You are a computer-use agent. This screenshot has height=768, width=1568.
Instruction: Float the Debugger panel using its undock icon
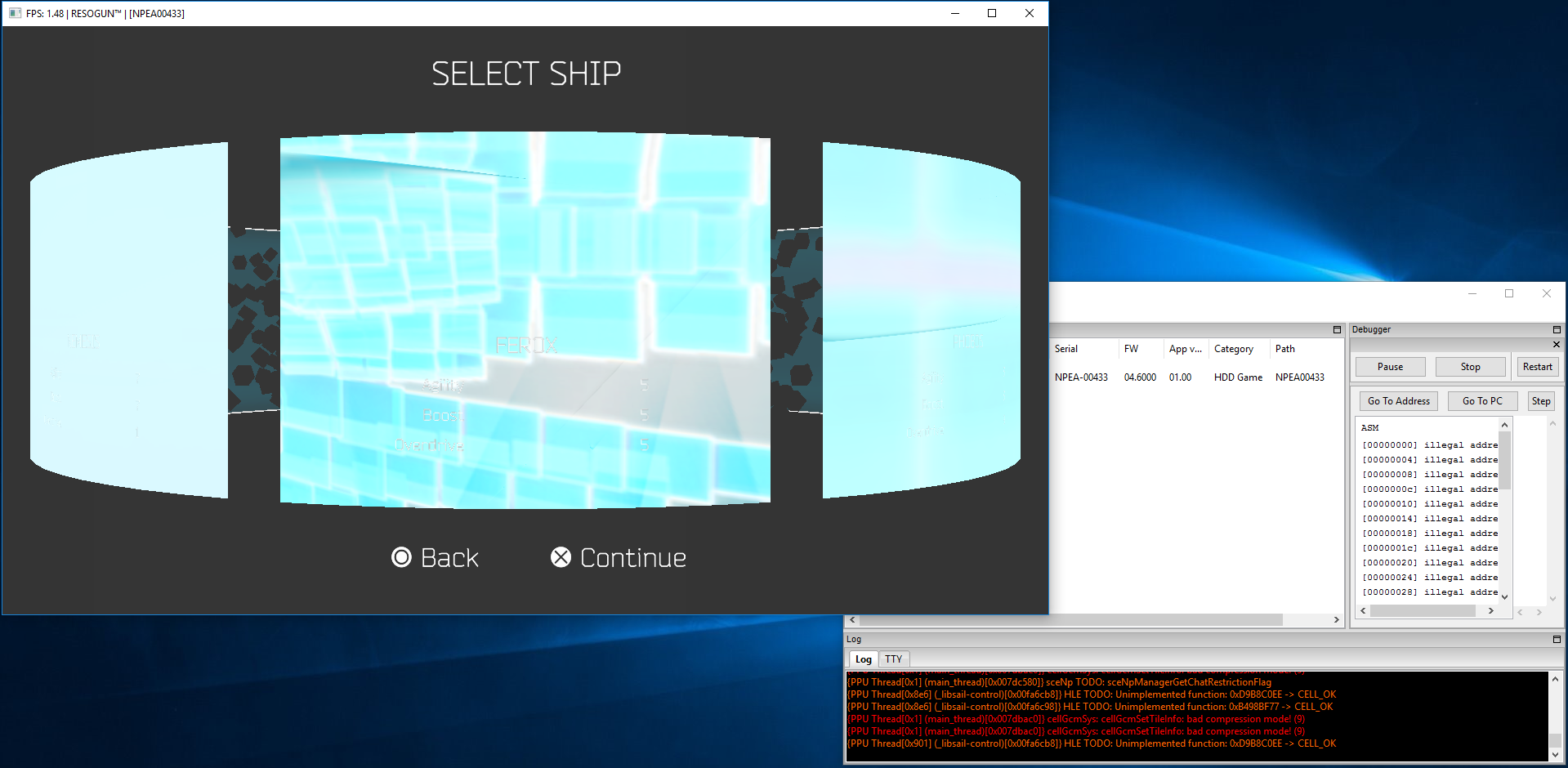coord(1557,330)
